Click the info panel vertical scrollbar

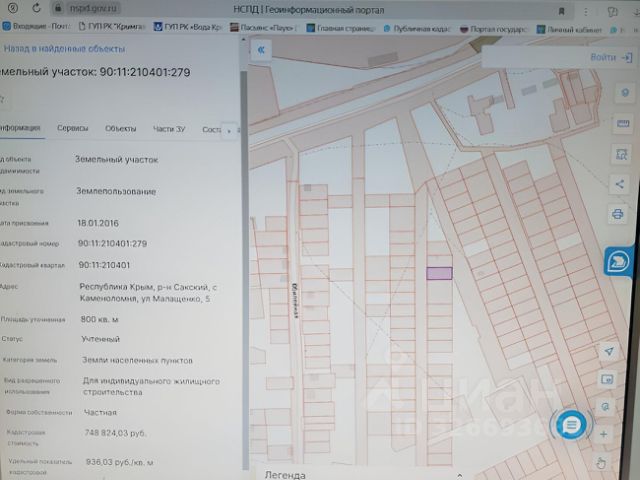[x=244, y=269]
